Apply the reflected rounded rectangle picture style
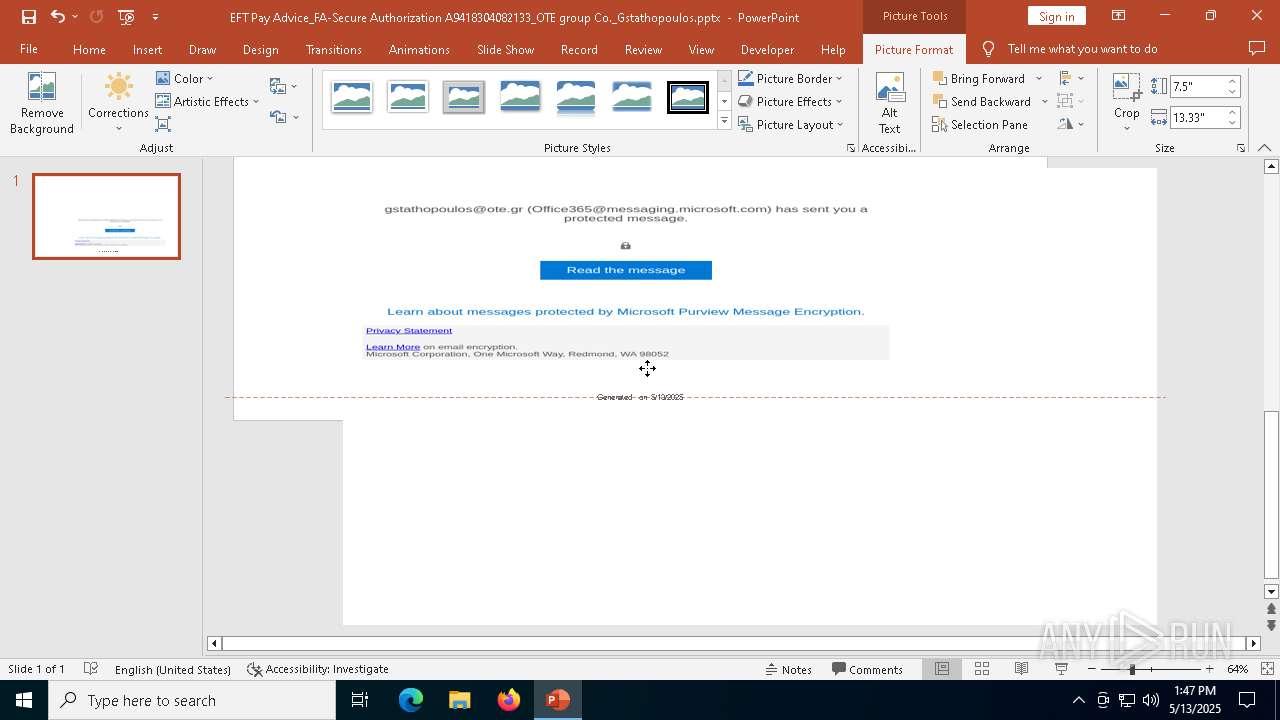This screenshot has height=720, width=1280. coord(575,97)
